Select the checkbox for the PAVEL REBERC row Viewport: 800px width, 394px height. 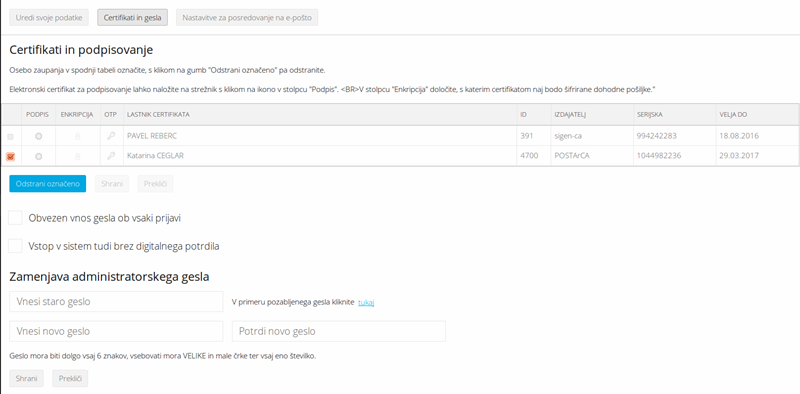pos(11,137)
